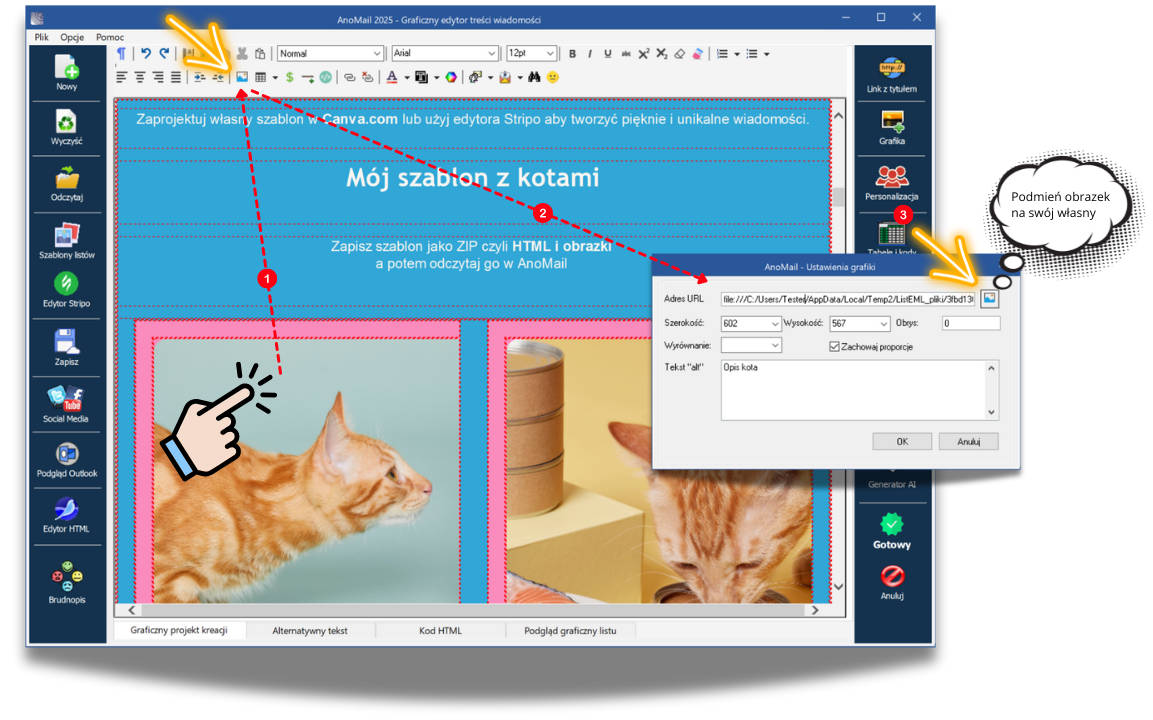Click the green dollar sign toolbar icon
Screen dimensions: 1153x720
pos(290,76)
